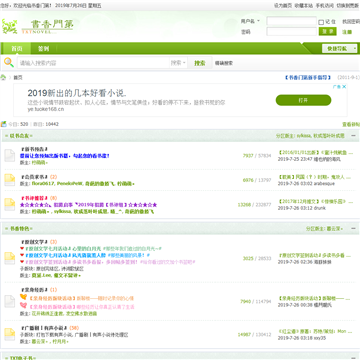Click the forgot password link beside remember checkbox

(x=351, y=21)
